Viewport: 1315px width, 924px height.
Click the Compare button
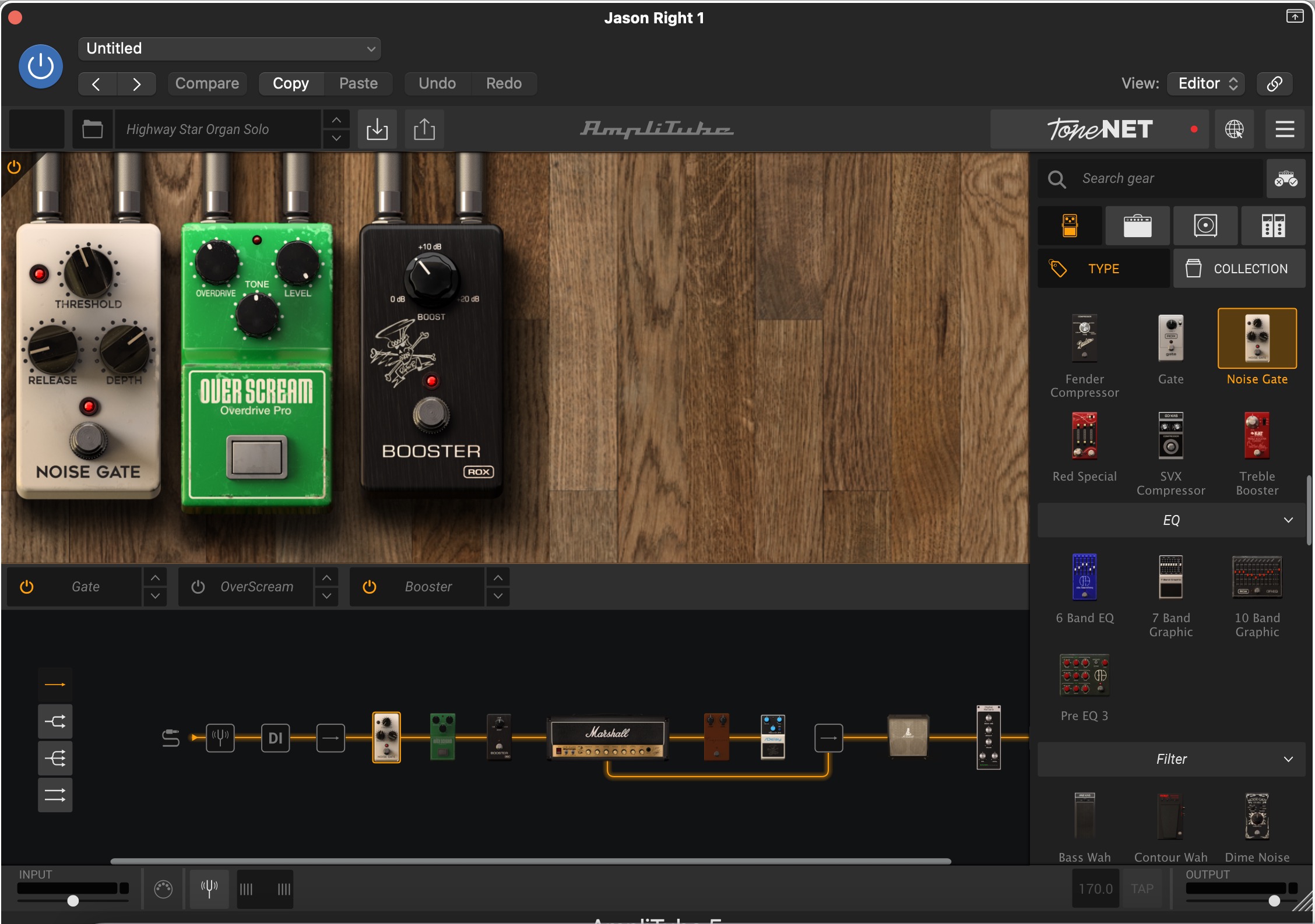[207, 84]
